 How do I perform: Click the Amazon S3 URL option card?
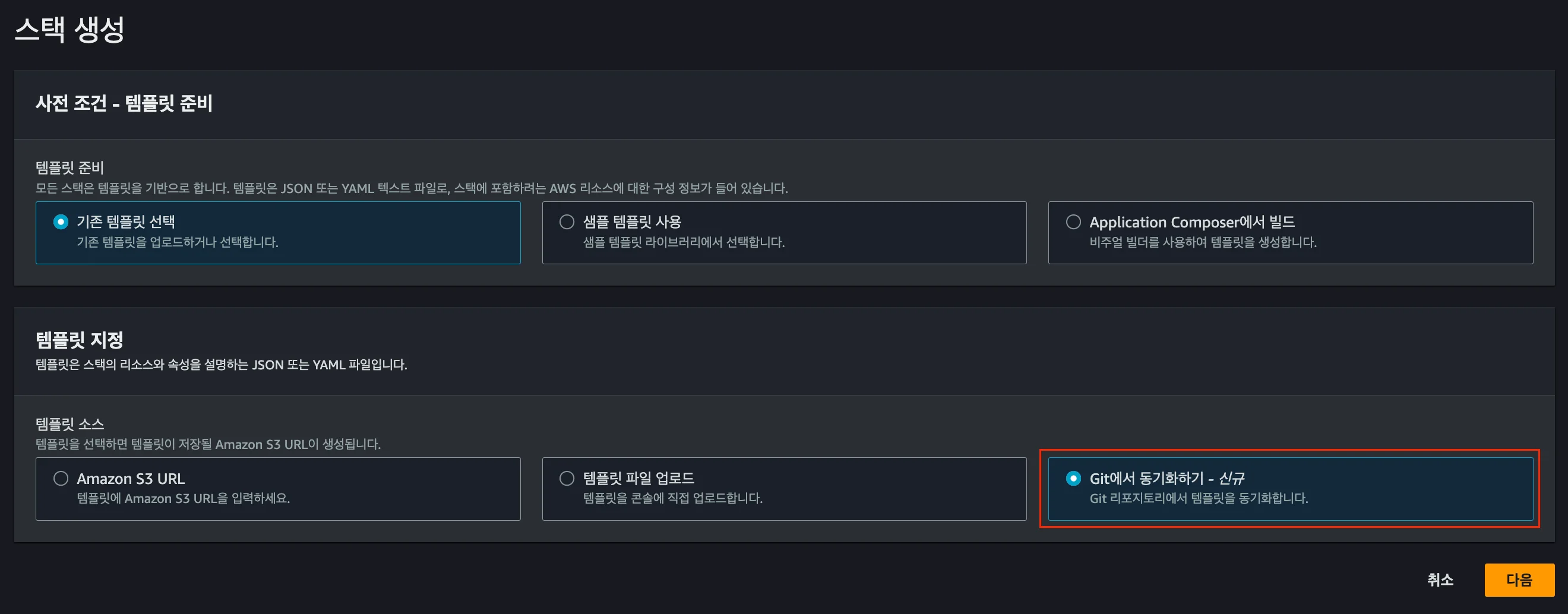pyautogui.click(x=278, y=489)
